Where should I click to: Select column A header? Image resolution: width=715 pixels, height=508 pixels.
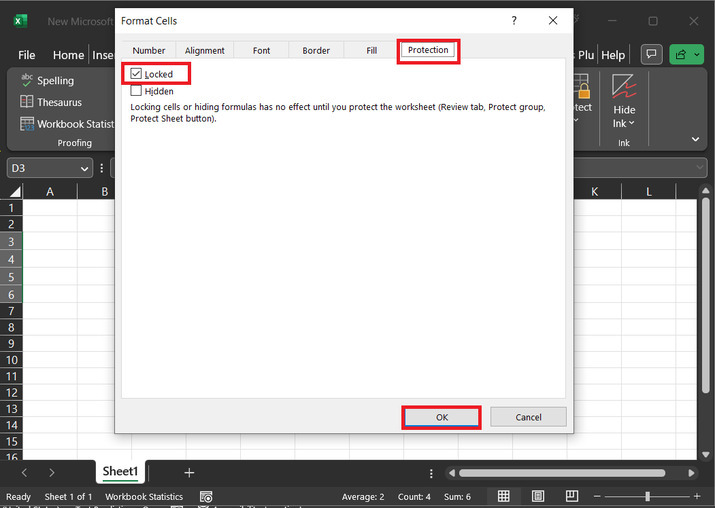(x=50, y=192)
